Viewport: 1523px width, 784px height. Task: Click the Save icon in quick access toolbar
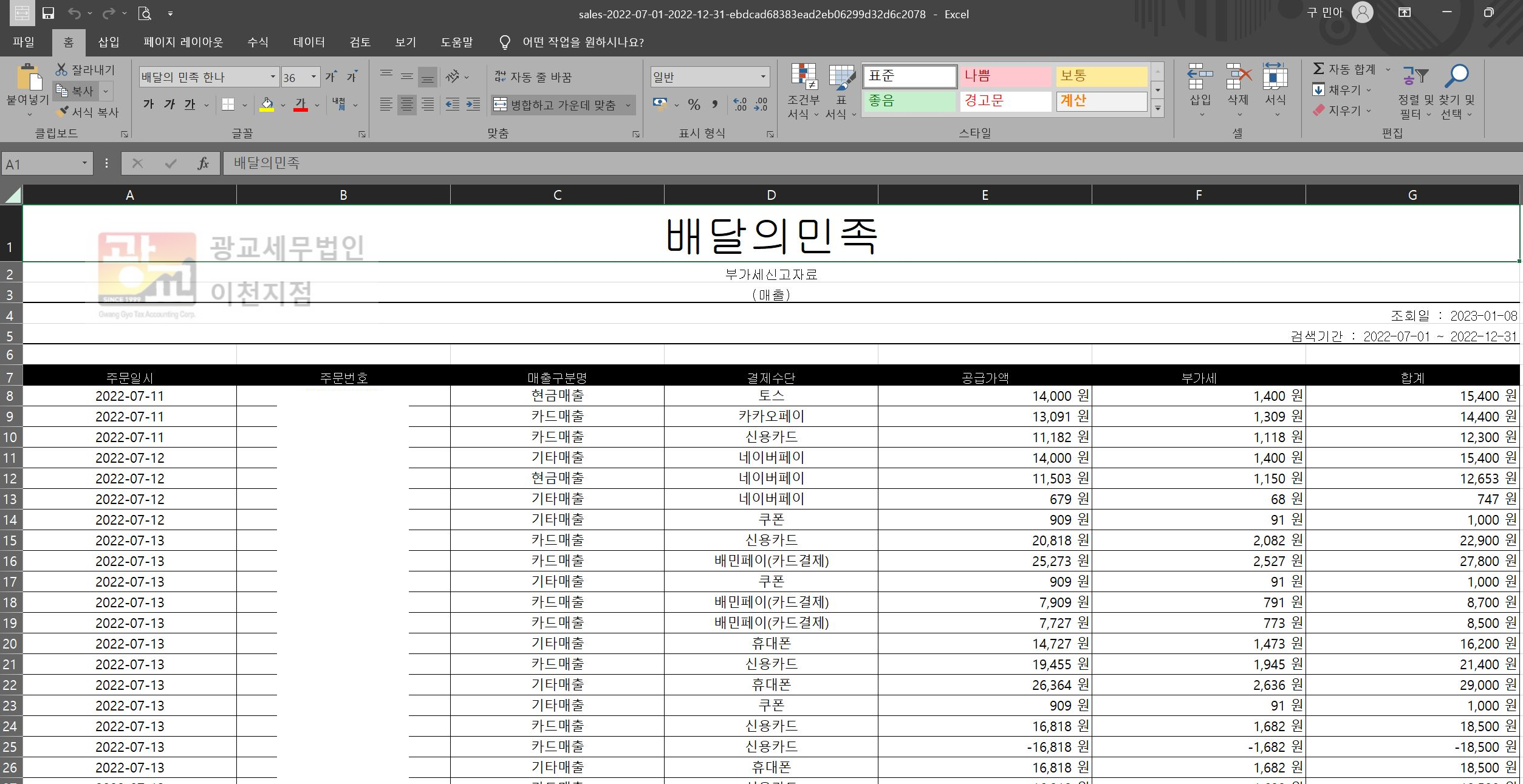pos(48,13)
